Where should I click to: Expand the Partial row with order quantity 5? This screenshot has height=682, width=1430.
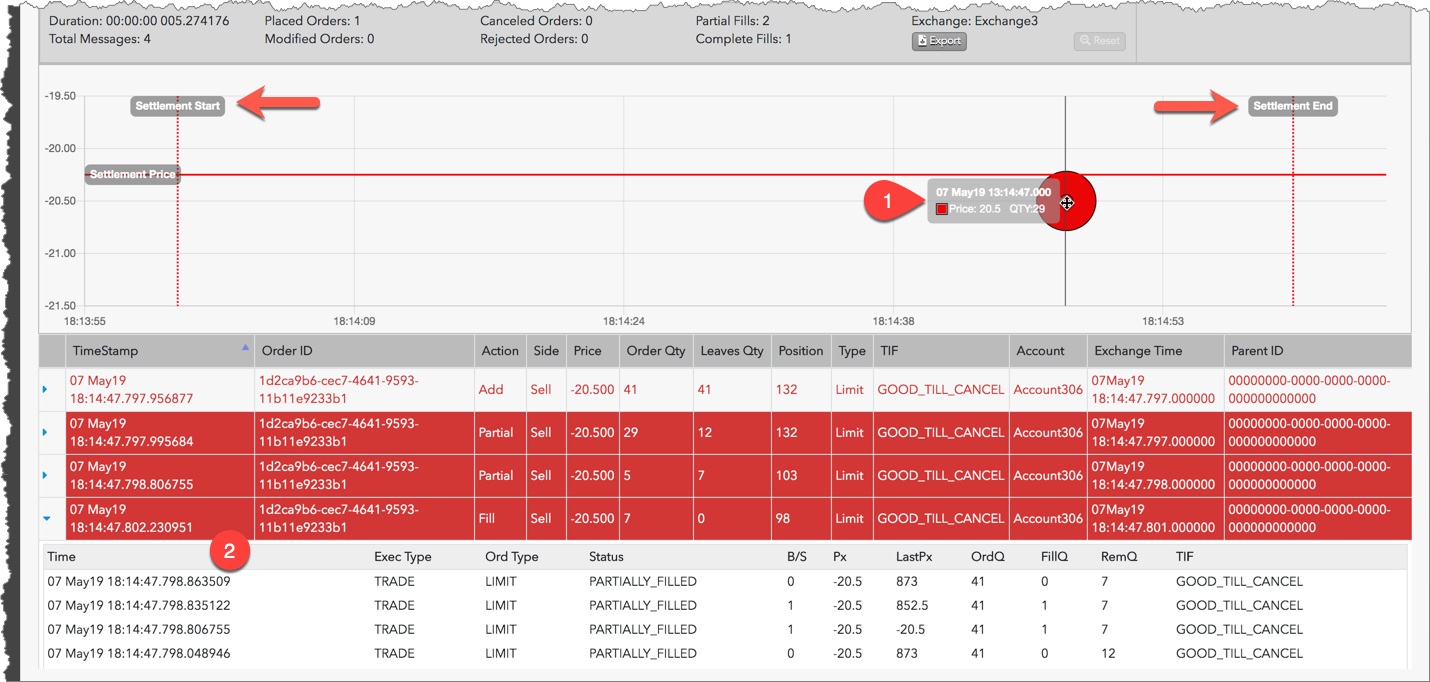pos(45,475)
